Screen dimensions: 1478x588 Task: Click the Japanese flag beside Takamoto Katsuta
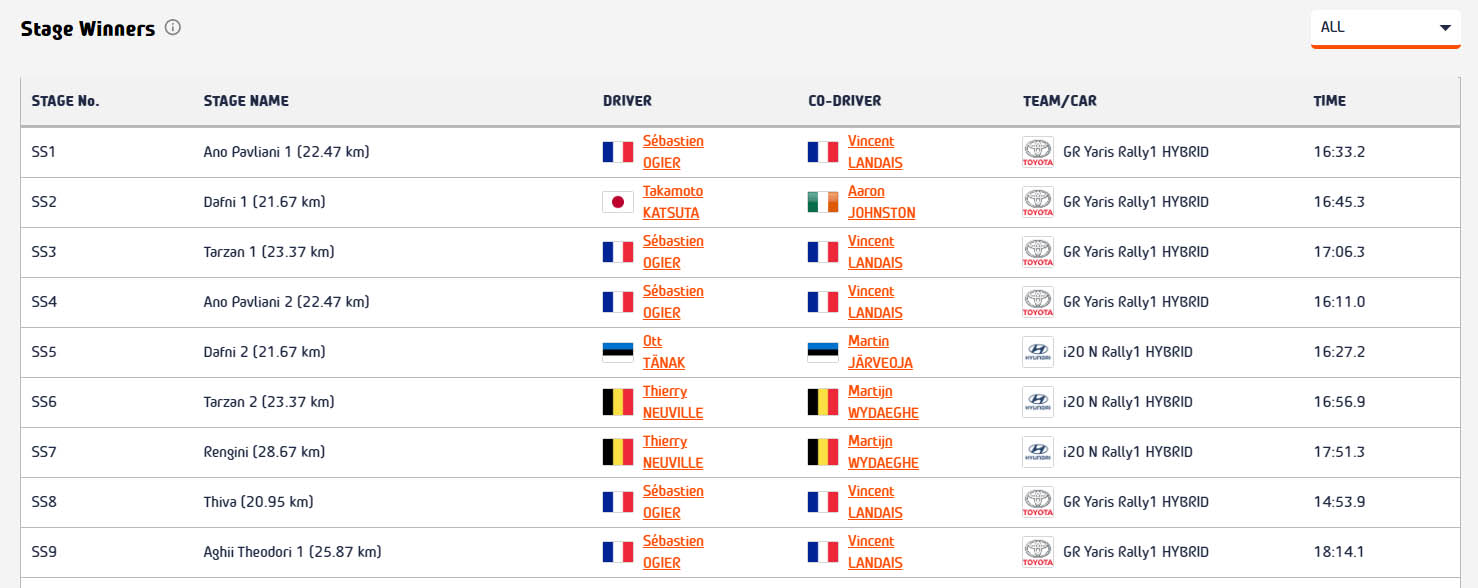point(617,202)
